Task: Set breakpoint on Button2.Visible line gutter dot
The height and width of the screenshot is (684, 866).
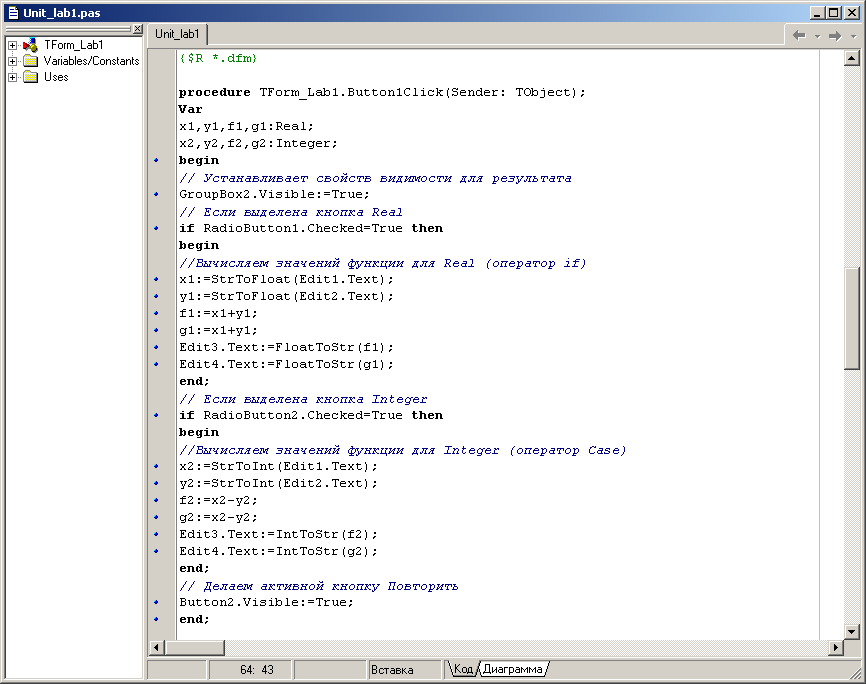Action: [156, 602]
